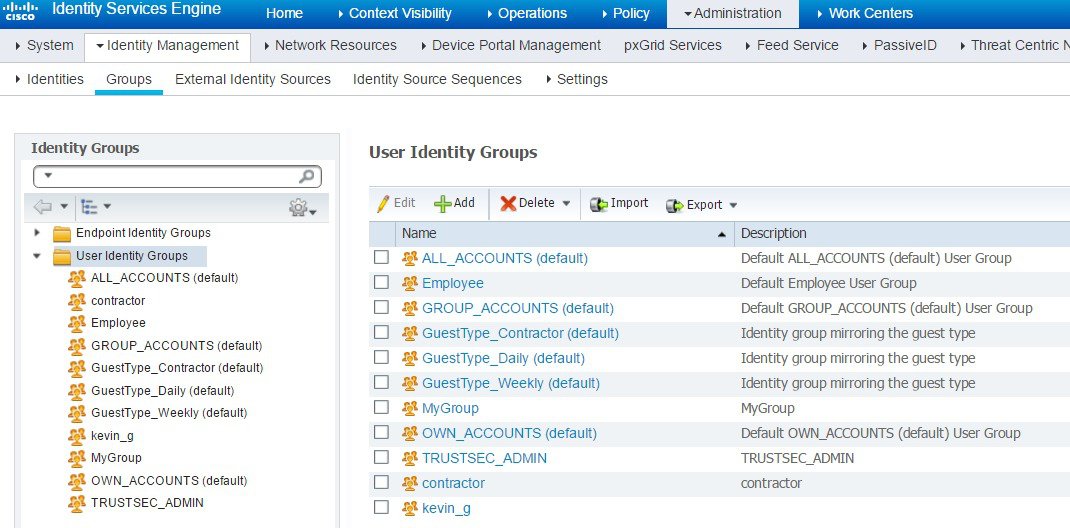Image resolution: width=1070 pixels, height=528 pixels.
Task: Open the Operations menu
Action: coord(527,13)
